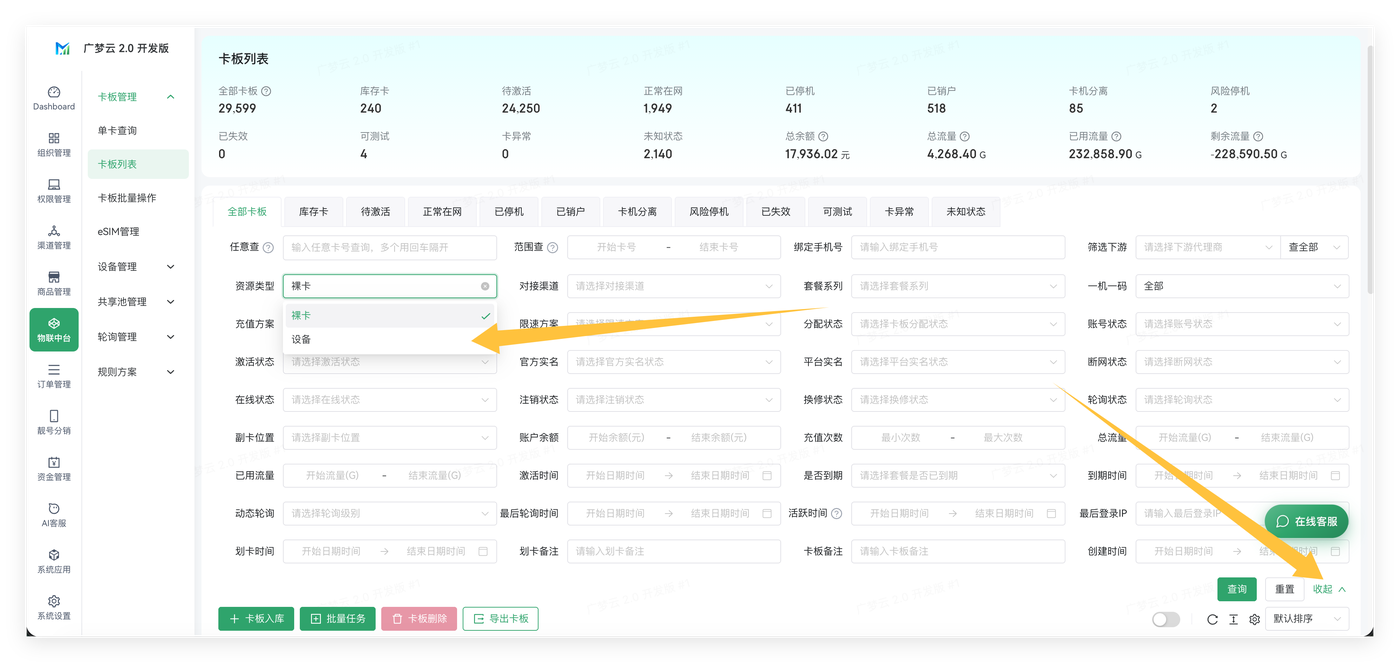Screen dimensions: 1400x663
Task: Switch to the 库存卡 tab
Action: pos(313,212)
